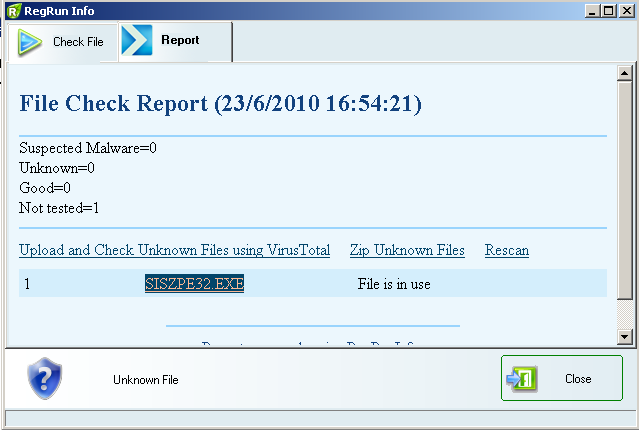Click the Close button
The height and width of the screenshot is (430, 639).
[562, 378]
